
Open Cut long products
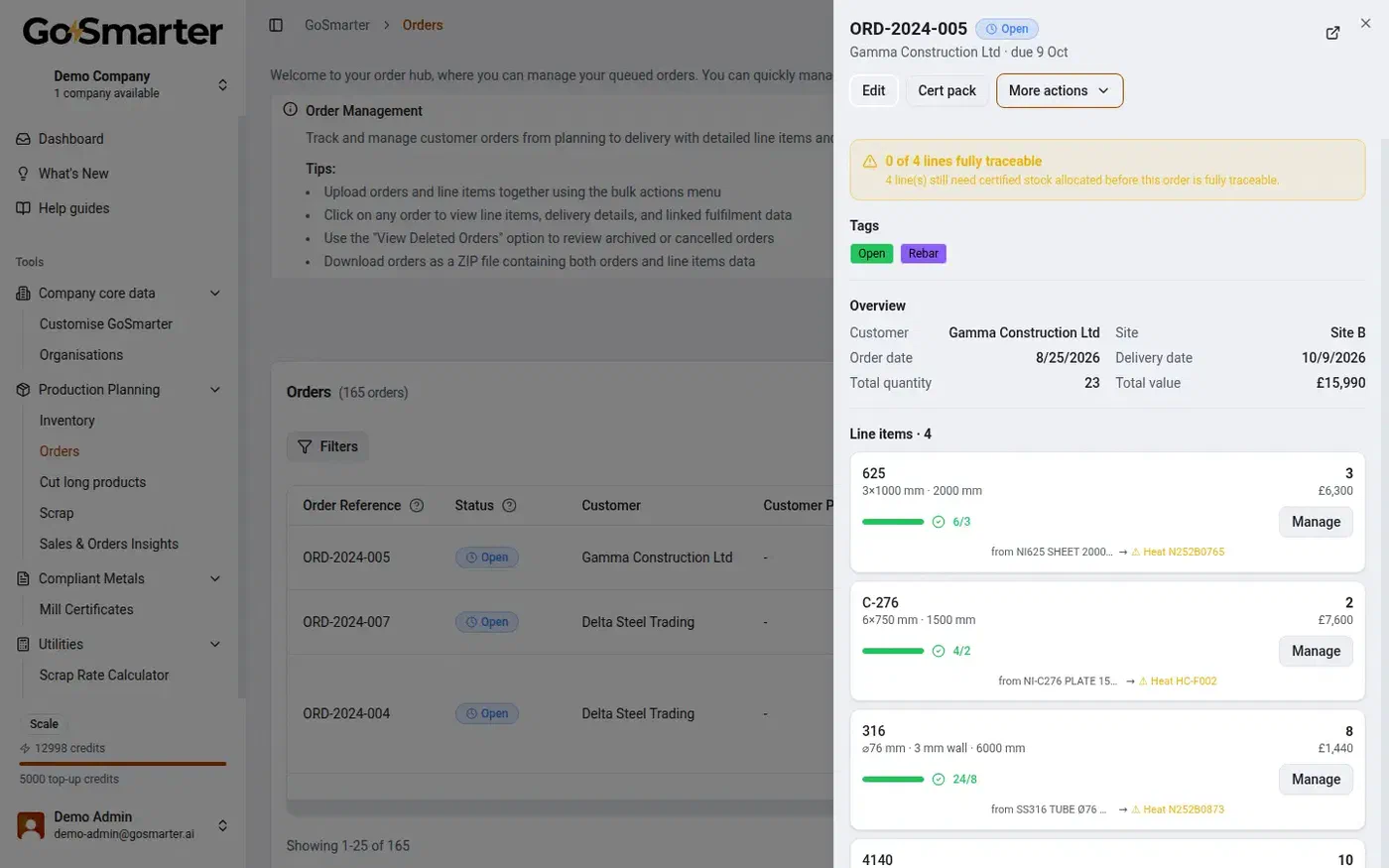click(92, 482)
